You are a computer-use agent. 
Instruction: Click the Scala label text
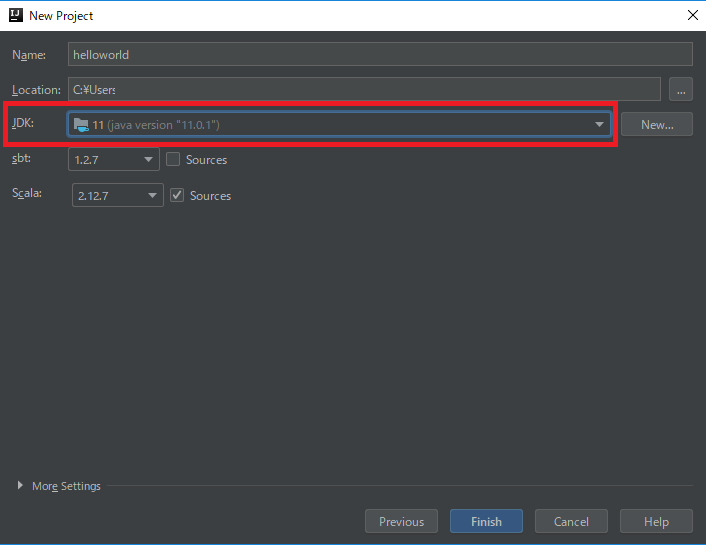(27, 193)
